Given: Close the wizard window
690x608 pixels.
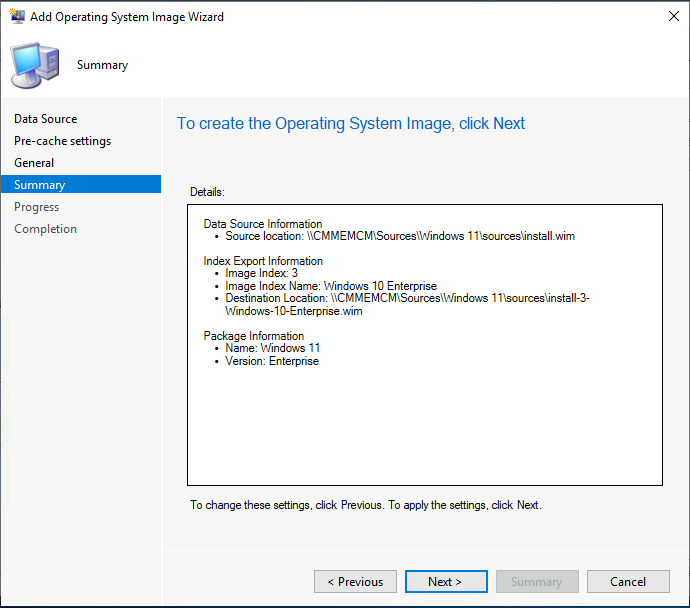Looking at the screenshot, I should 674,16.
